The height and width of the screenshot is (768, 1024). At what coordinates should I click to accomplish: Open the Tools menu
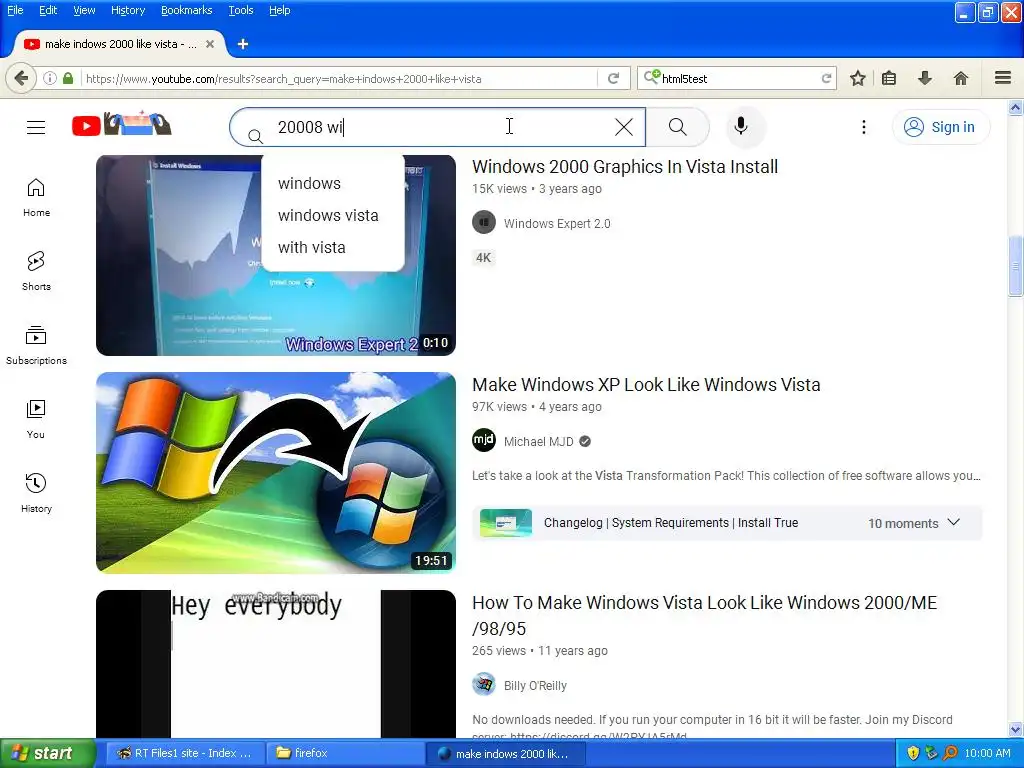click(241, 10)
